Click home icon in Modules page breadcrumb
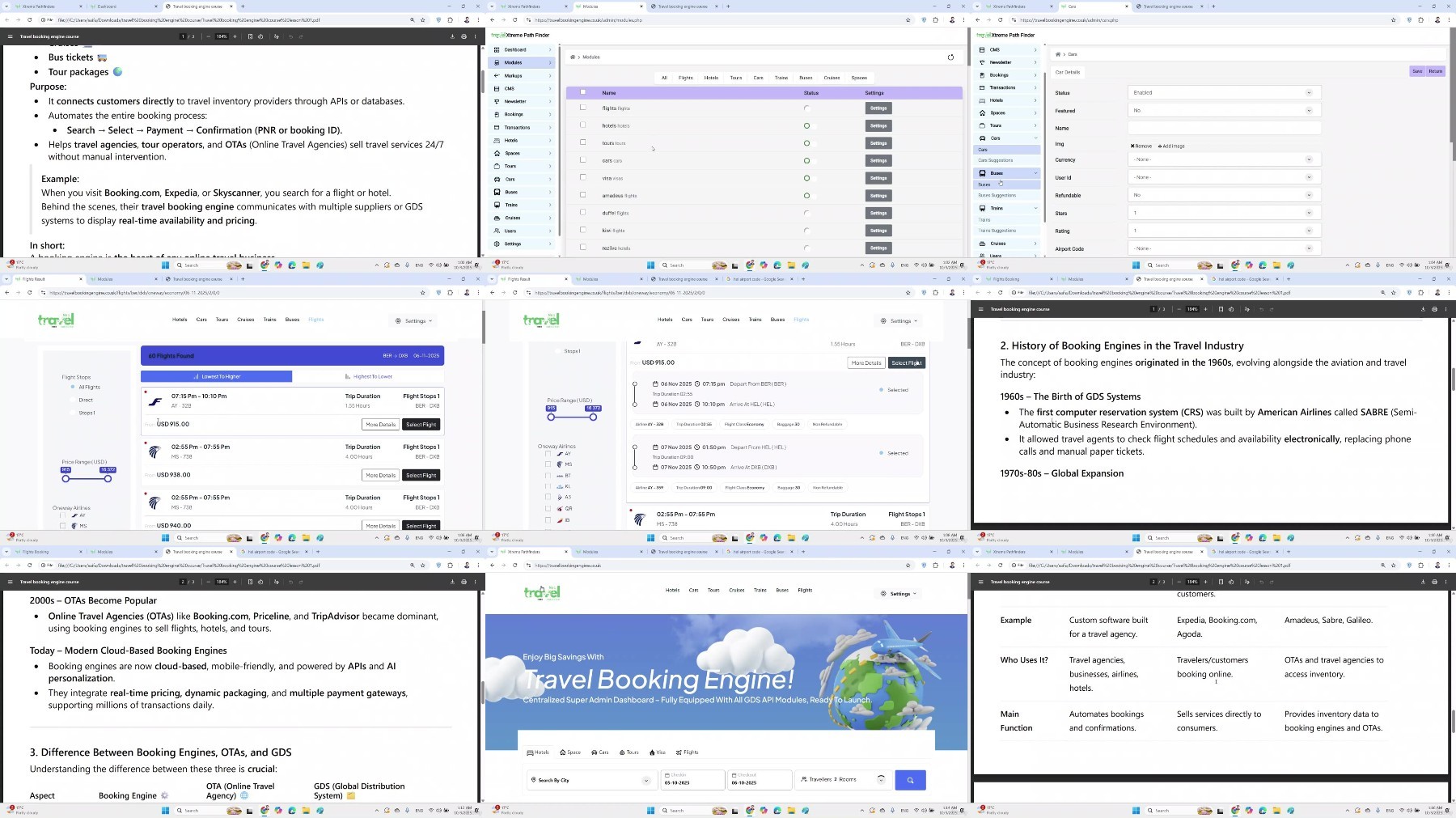The height and width of the screenshot is (818, 1456). pos(573,57)
